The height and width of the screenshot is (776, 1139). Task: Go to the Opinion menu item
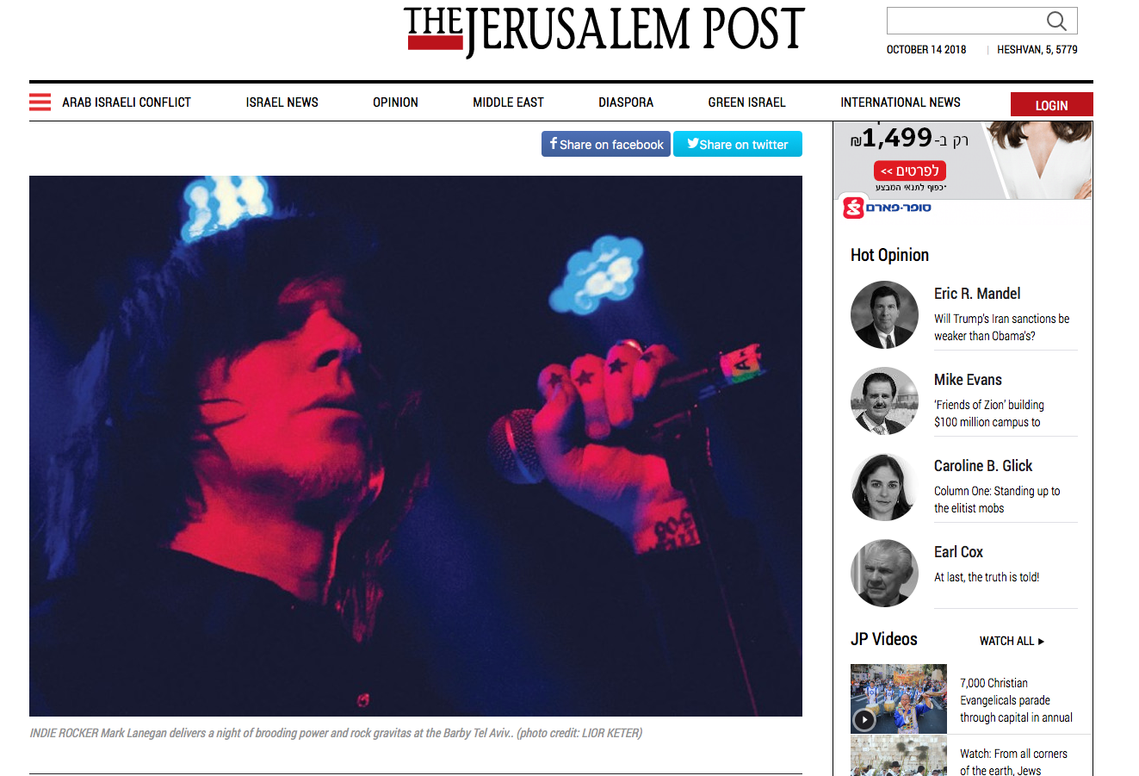click(395, 102)
